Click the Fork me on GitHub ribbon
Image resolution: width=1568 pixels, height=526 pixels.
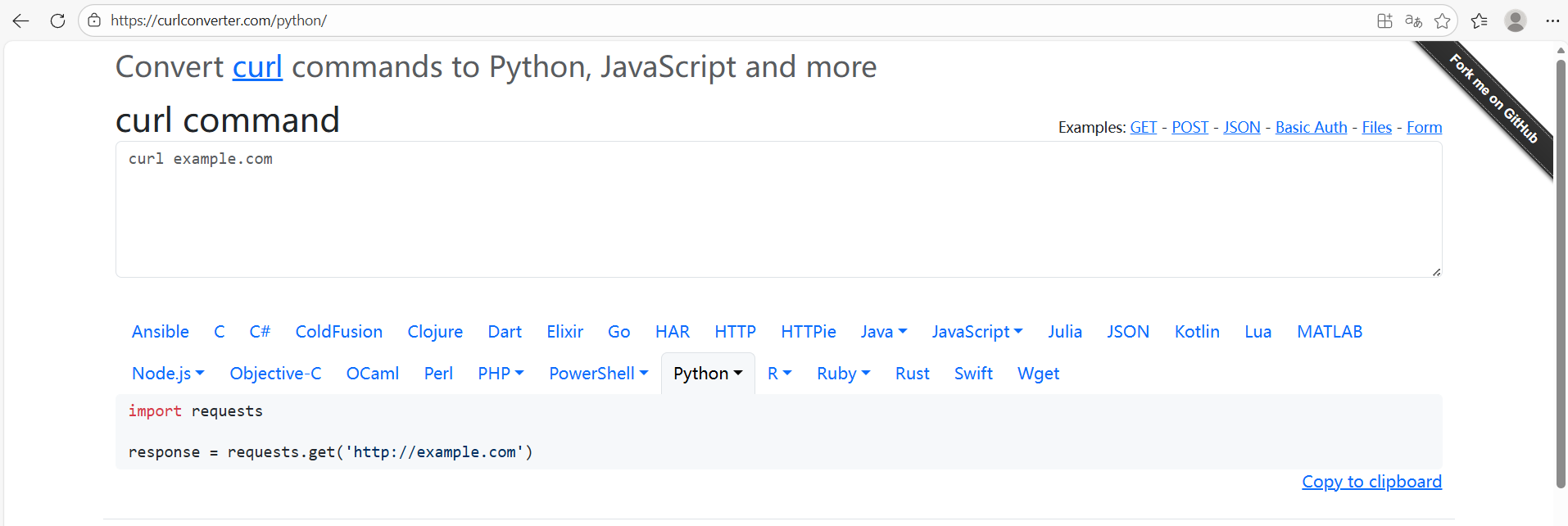1493,98
